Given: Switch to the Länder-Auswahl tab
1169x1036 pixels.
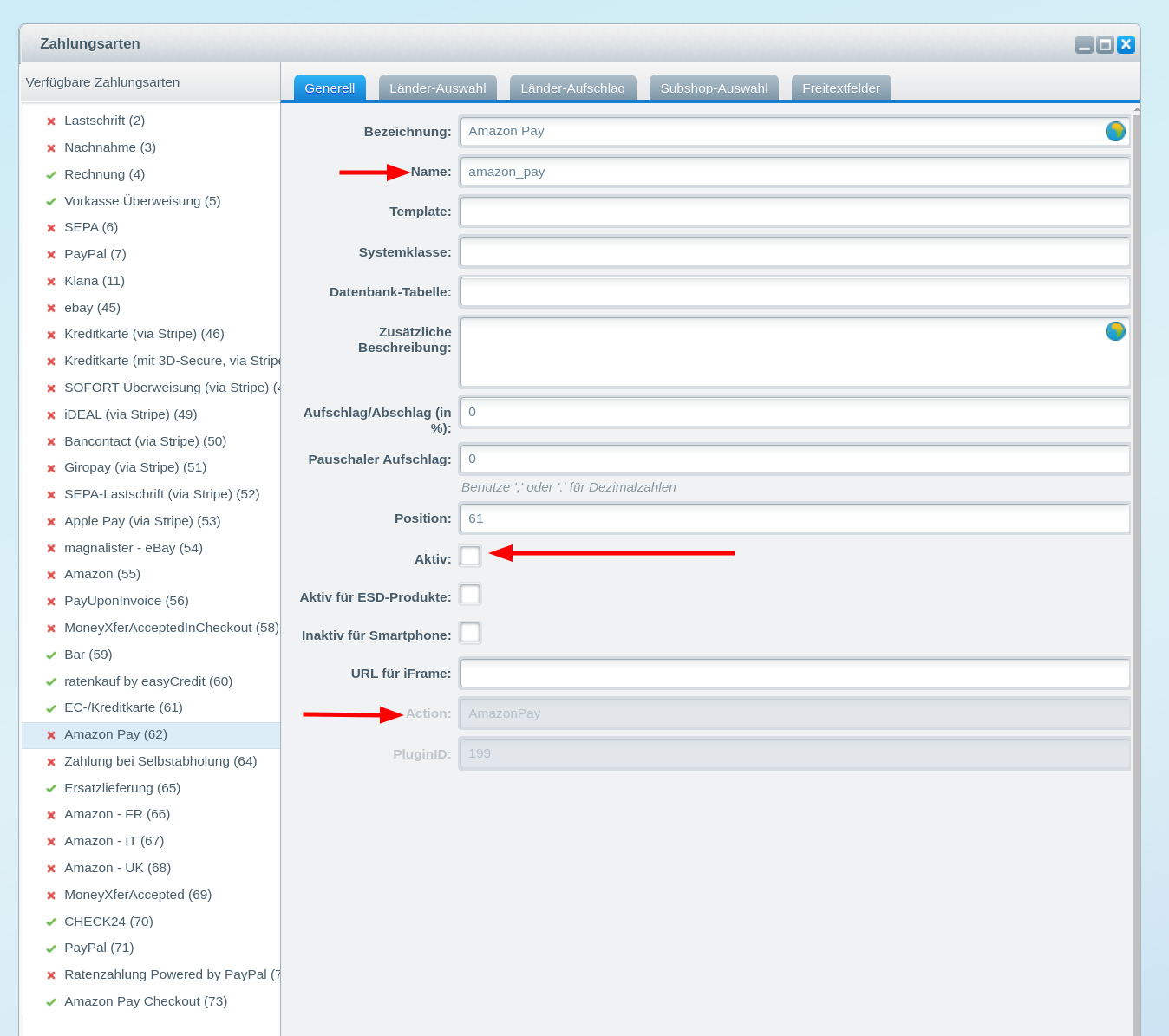Looking at the screenshot, I should click(437, 88).
